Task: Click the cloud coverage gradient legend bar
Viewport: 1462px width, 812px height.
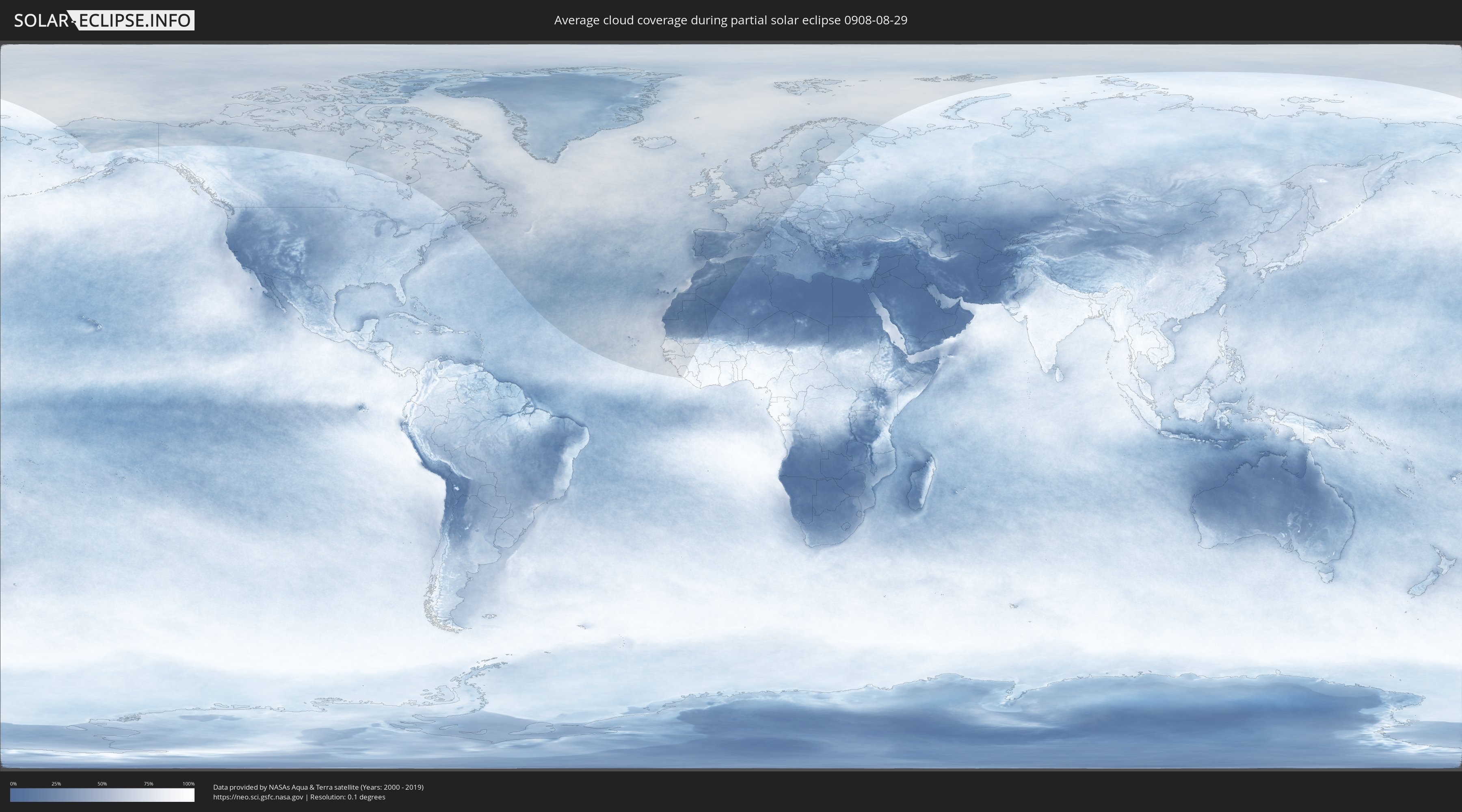Action: pyautogui.click(x=102, y=795)
